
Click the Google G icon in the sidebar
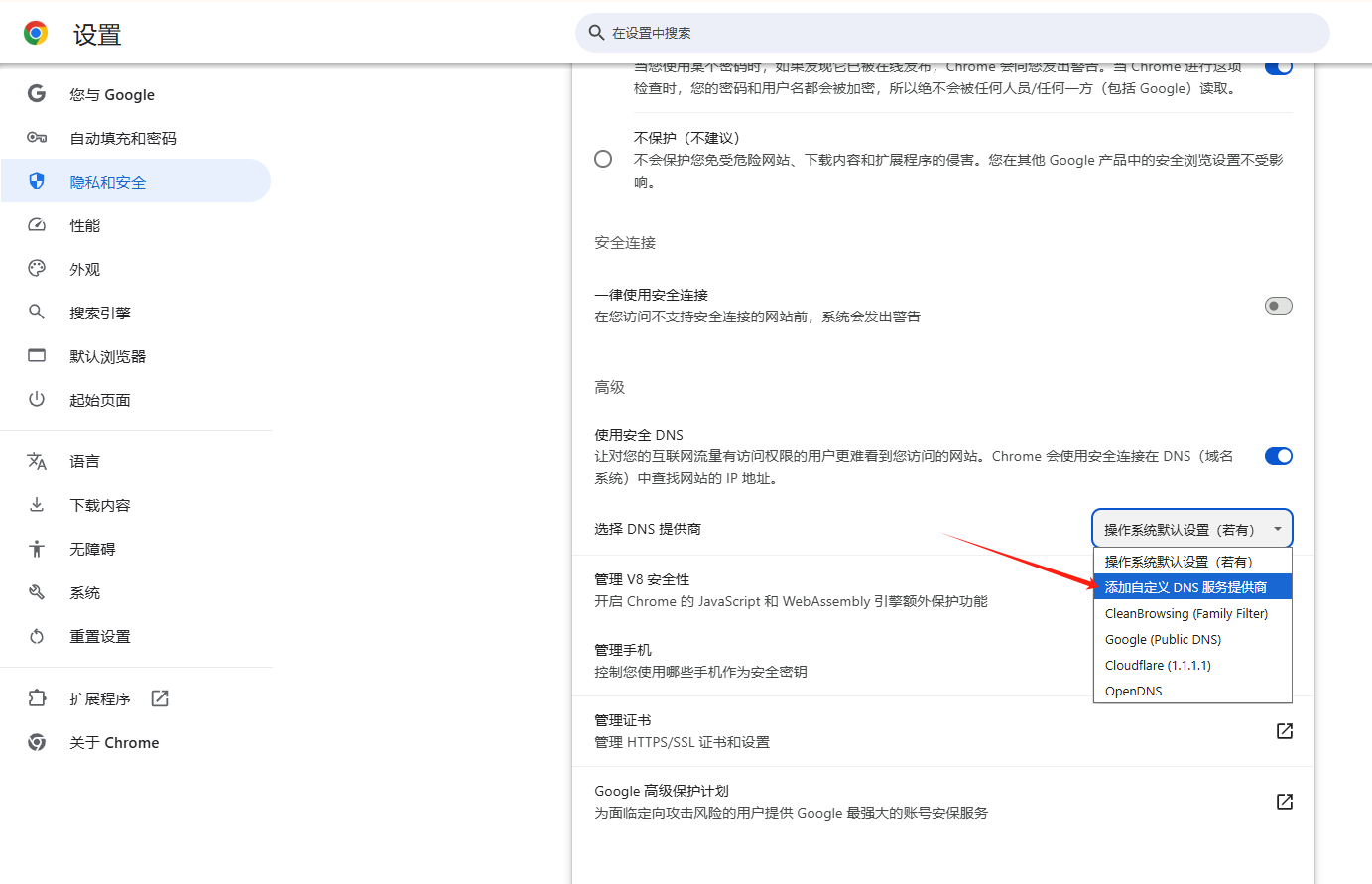[x=37, y=94]
